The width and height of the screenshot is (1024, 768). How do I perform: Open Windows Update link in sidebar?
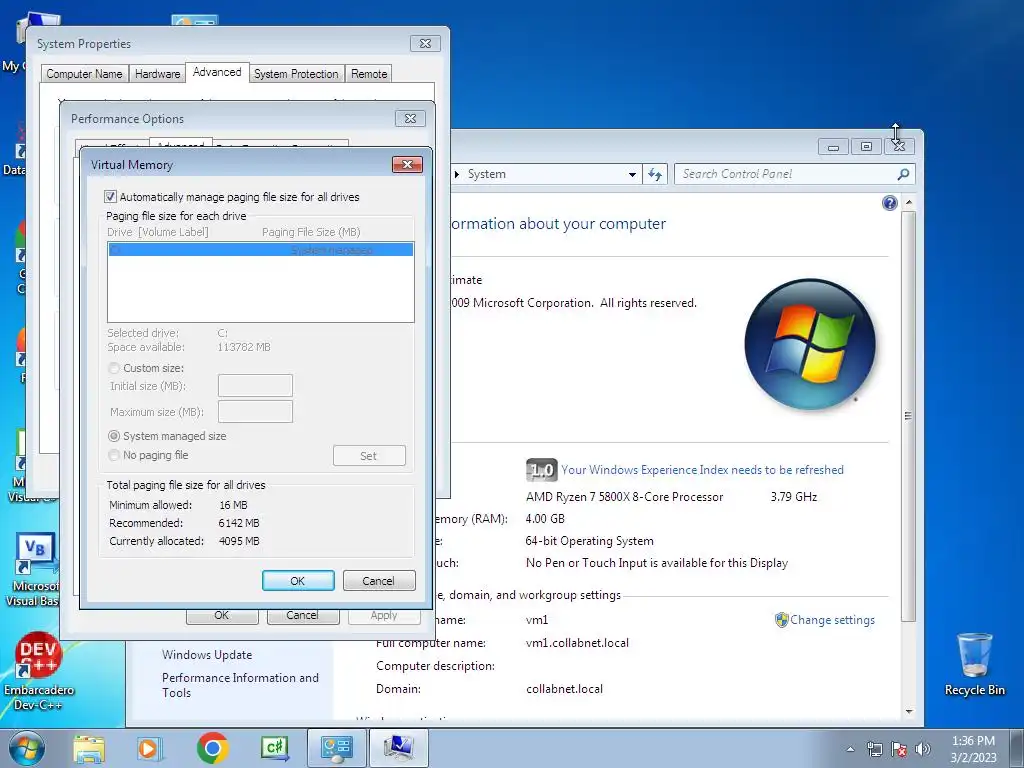click(x=207, y=654)
